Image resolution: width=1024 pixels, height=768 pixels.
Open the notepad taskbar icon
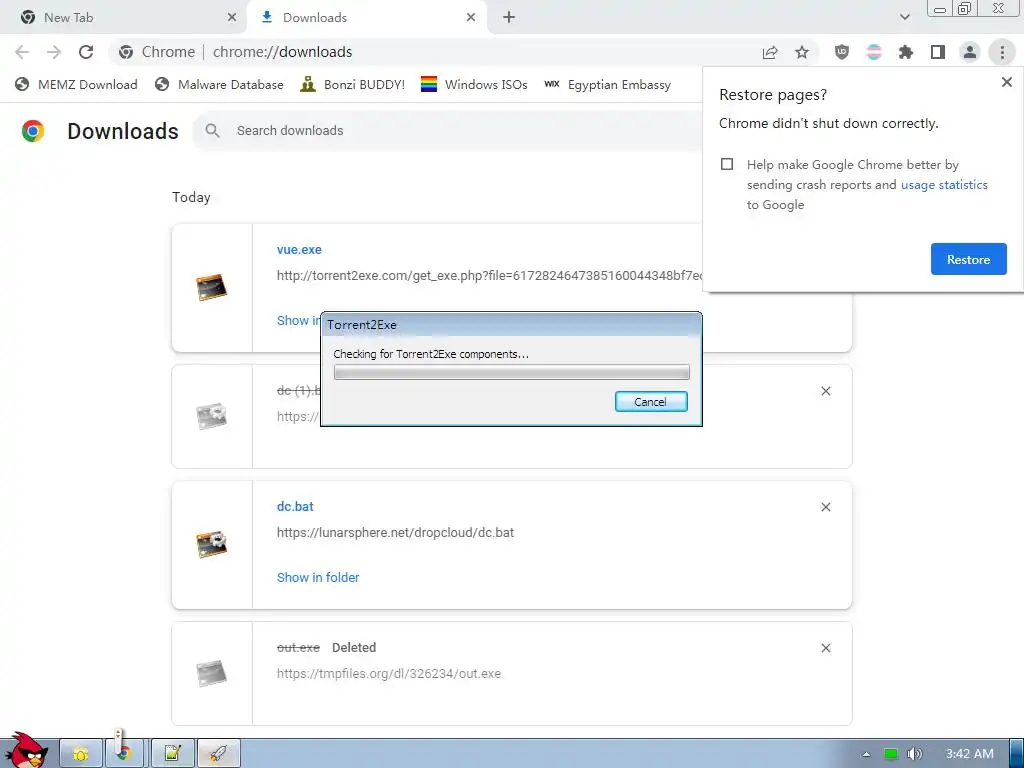click(173, 754)
